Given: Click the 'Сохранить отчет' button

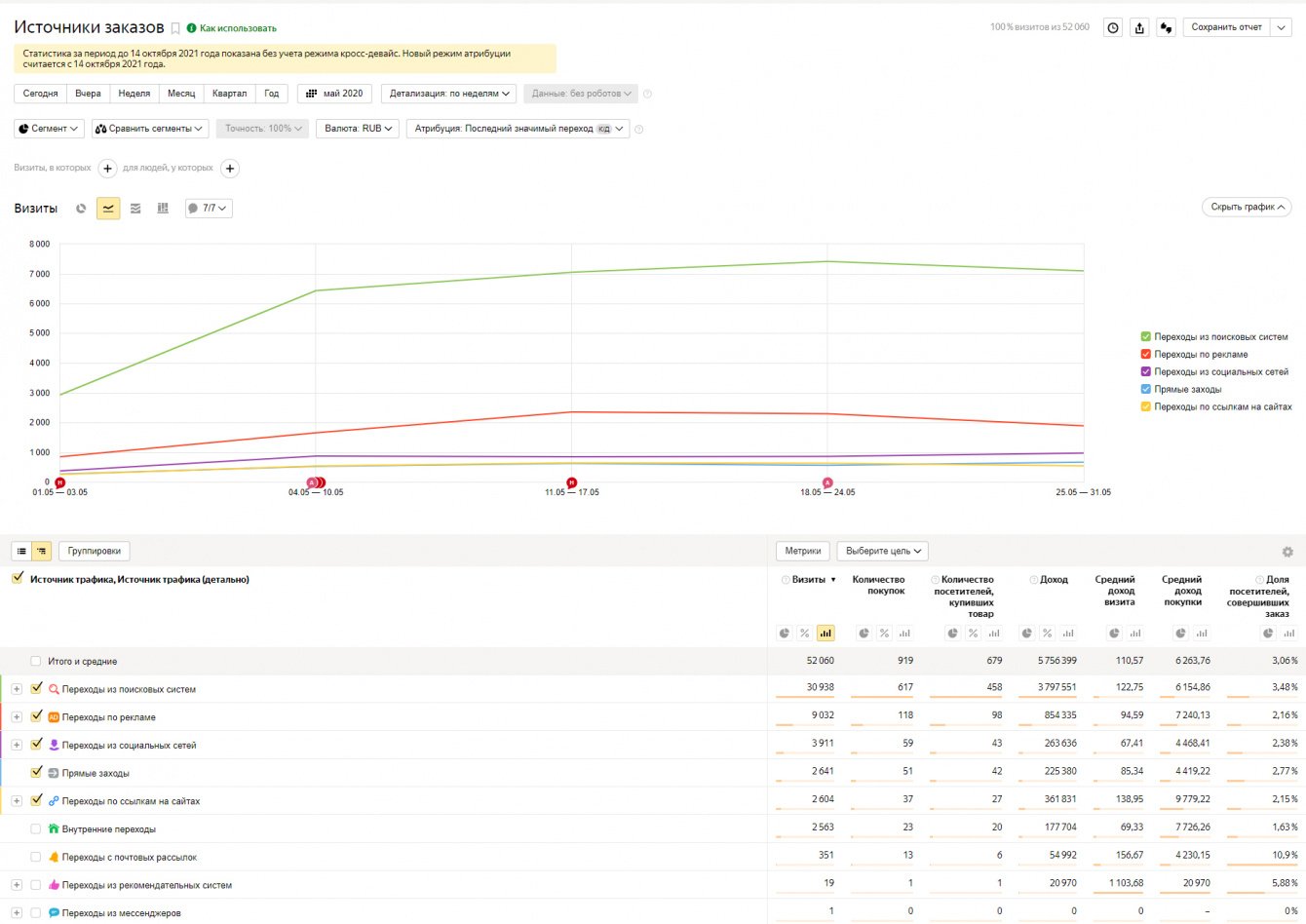Looking at the screenshot, I should coord(1226,27).
